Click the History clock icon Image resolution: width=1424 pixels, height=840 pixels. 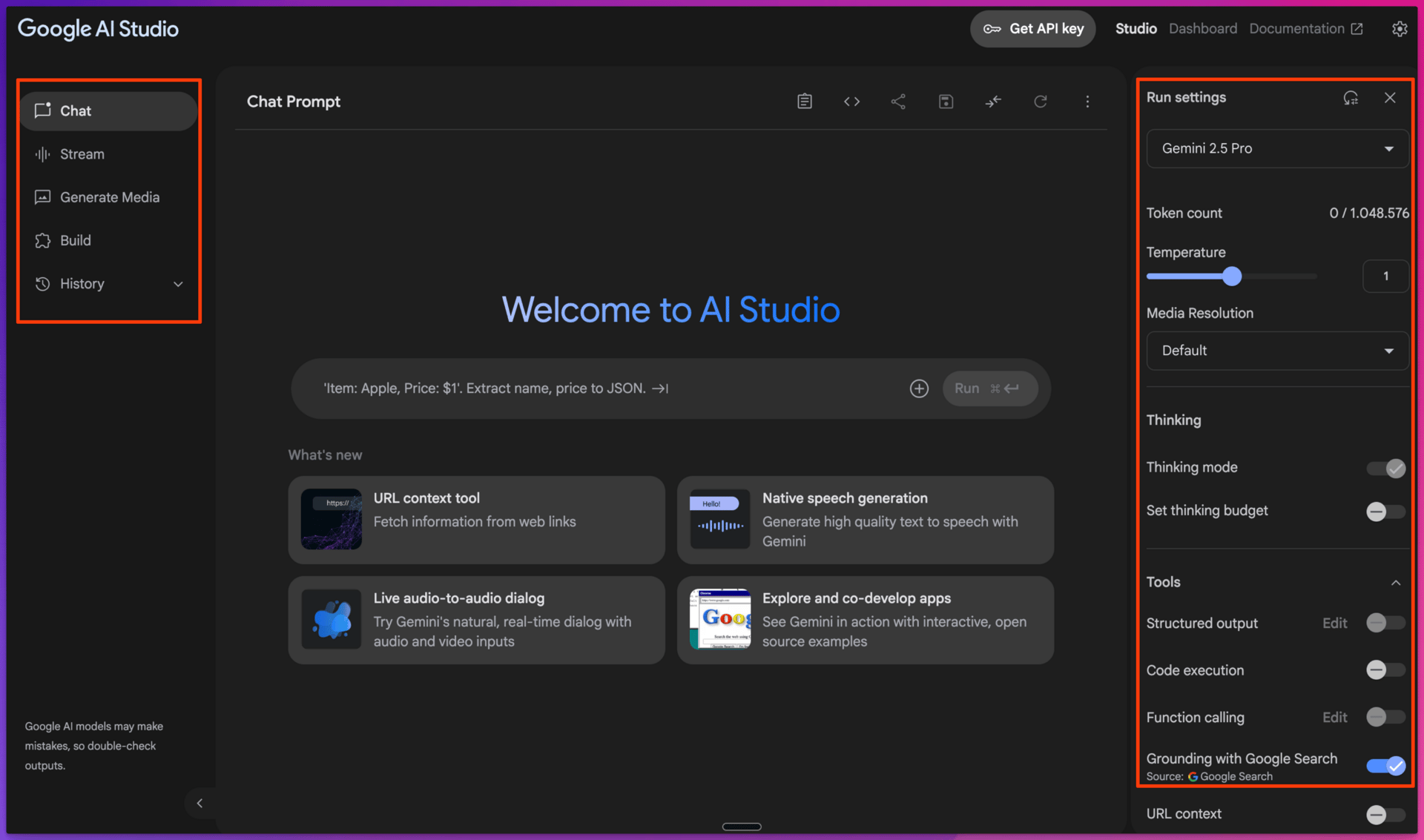coord(43,284)
